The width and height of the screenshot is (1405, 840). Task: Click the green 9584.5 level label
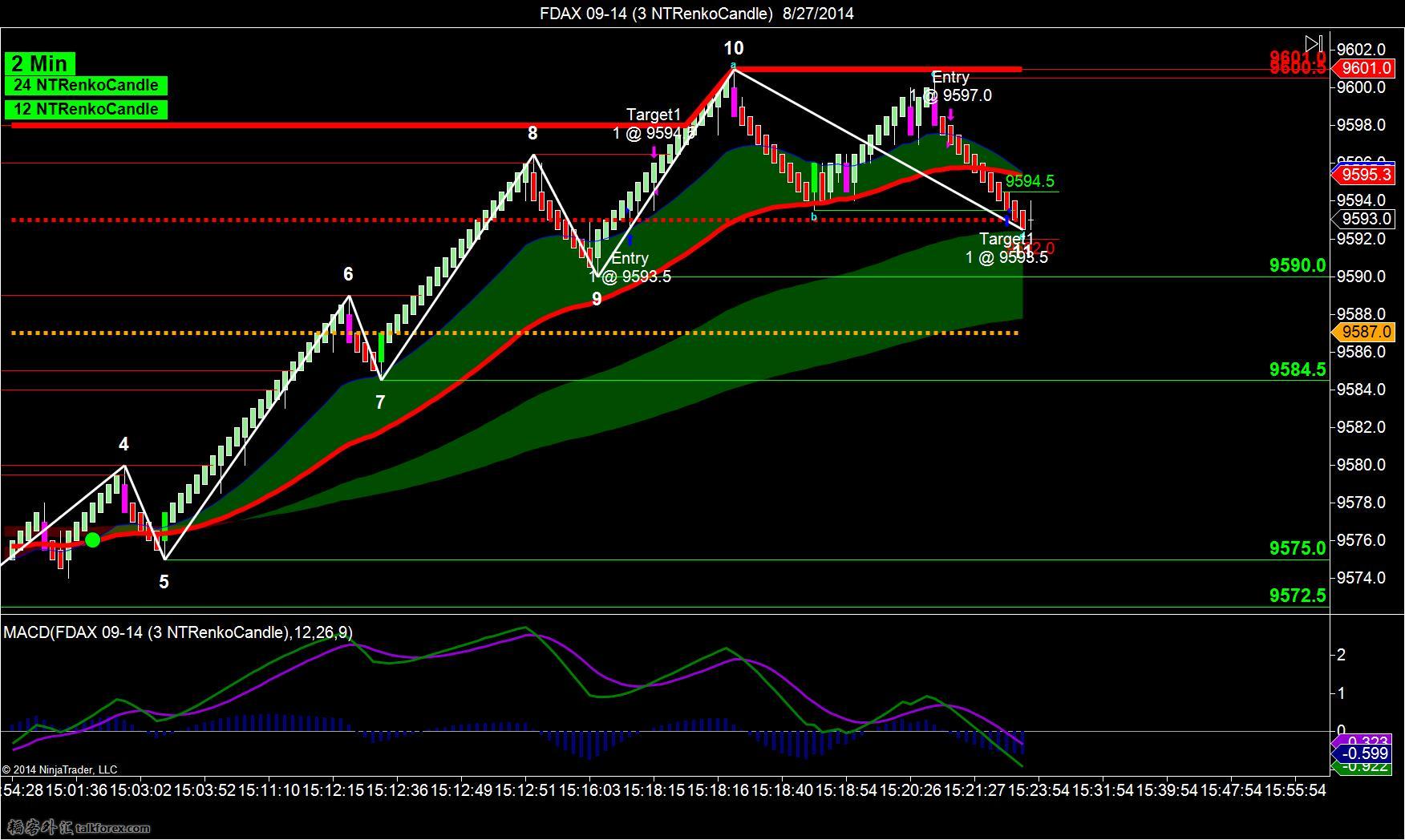coord(1298,370)
